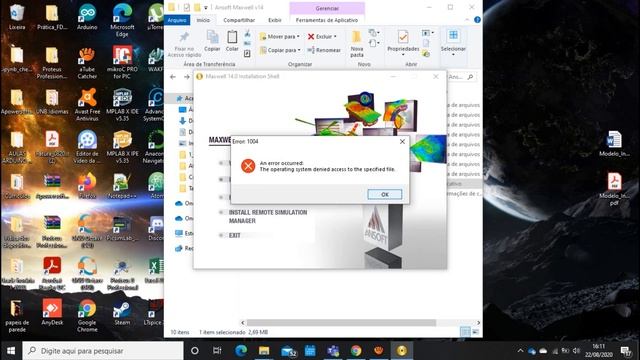Open the Propriedades dropdown in ribbon
Viewport: 640px width, 360px height.
403,55
